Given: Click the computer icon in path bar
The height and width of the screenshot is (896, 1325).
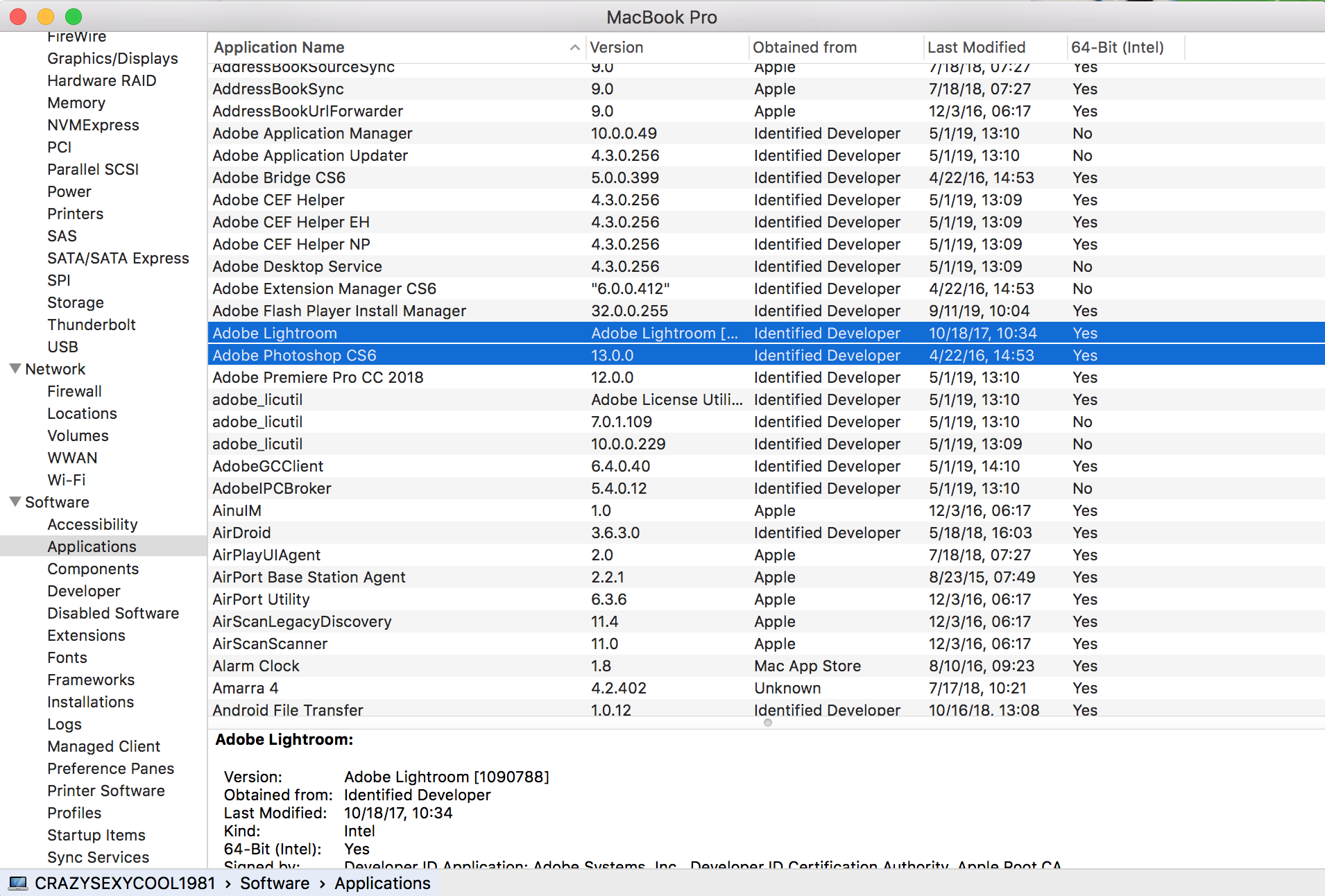Looking at the screenshot, I should [x=18, y=883].
